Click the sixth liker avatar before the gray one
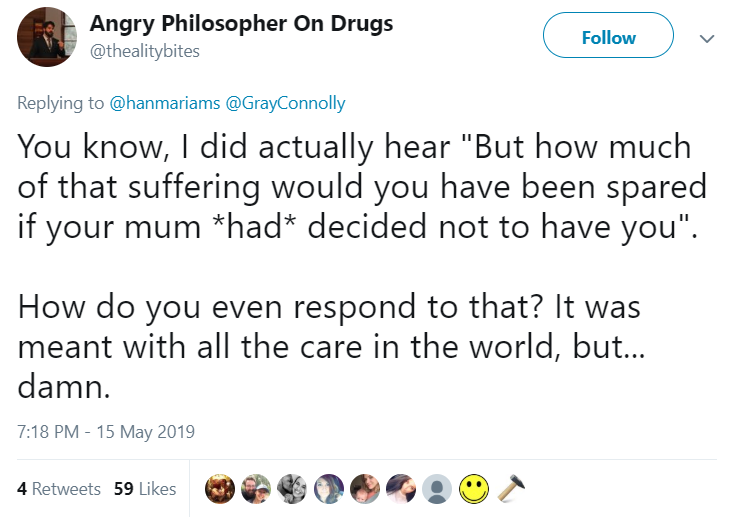Image resolution: width=732 pixels, height=518 pixels. click(401, 489)
